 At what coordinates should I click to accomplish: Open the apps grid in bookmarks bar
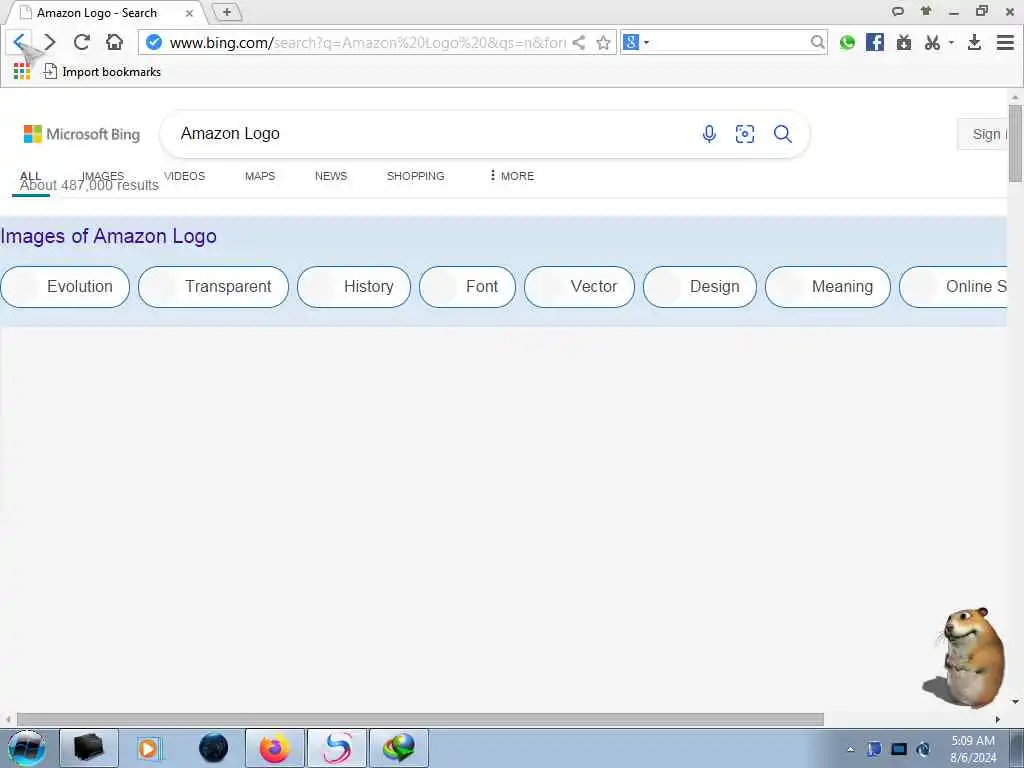tap(22, 72)
